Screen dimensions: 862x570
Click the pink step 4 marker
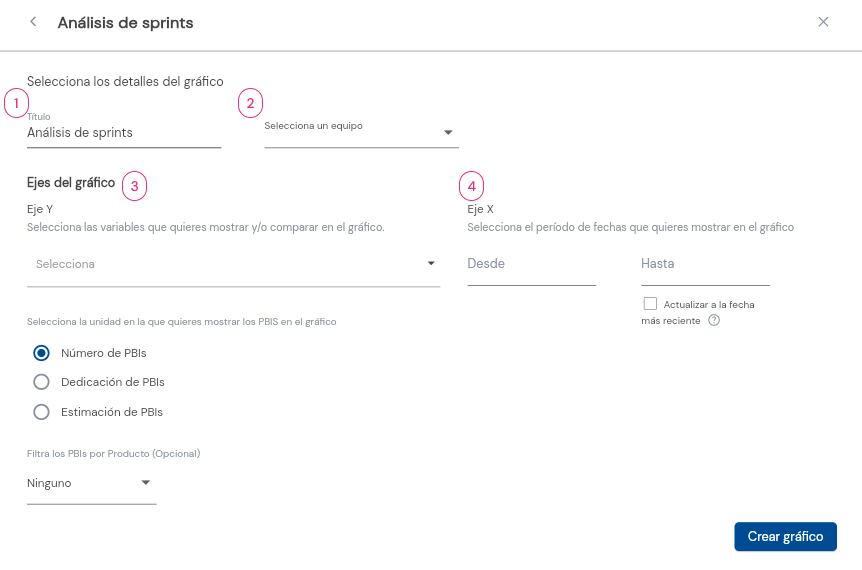[x=471, y=186]
